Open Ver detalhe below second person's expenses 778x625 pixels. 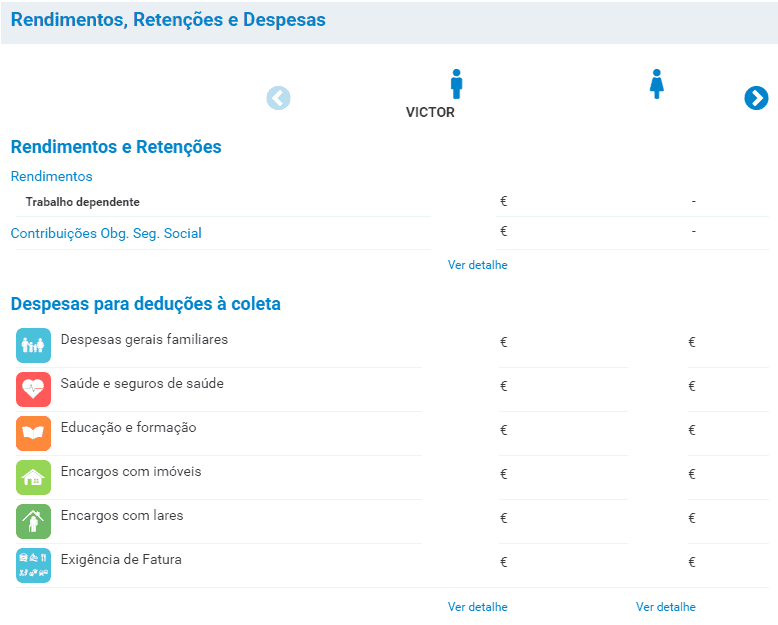[665, 607]
